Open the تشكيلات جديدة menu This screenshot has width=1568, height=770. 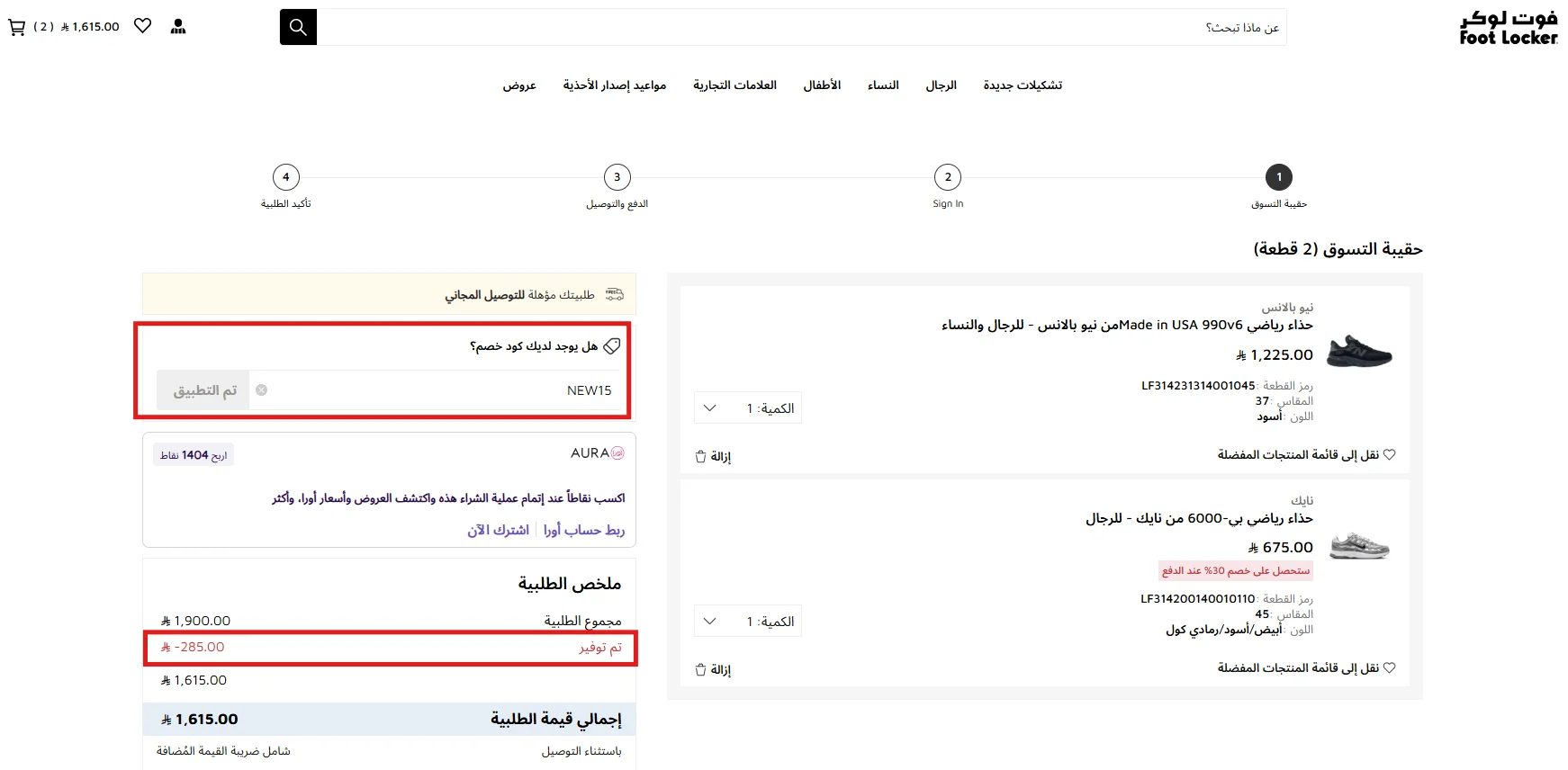(1023, 85)
